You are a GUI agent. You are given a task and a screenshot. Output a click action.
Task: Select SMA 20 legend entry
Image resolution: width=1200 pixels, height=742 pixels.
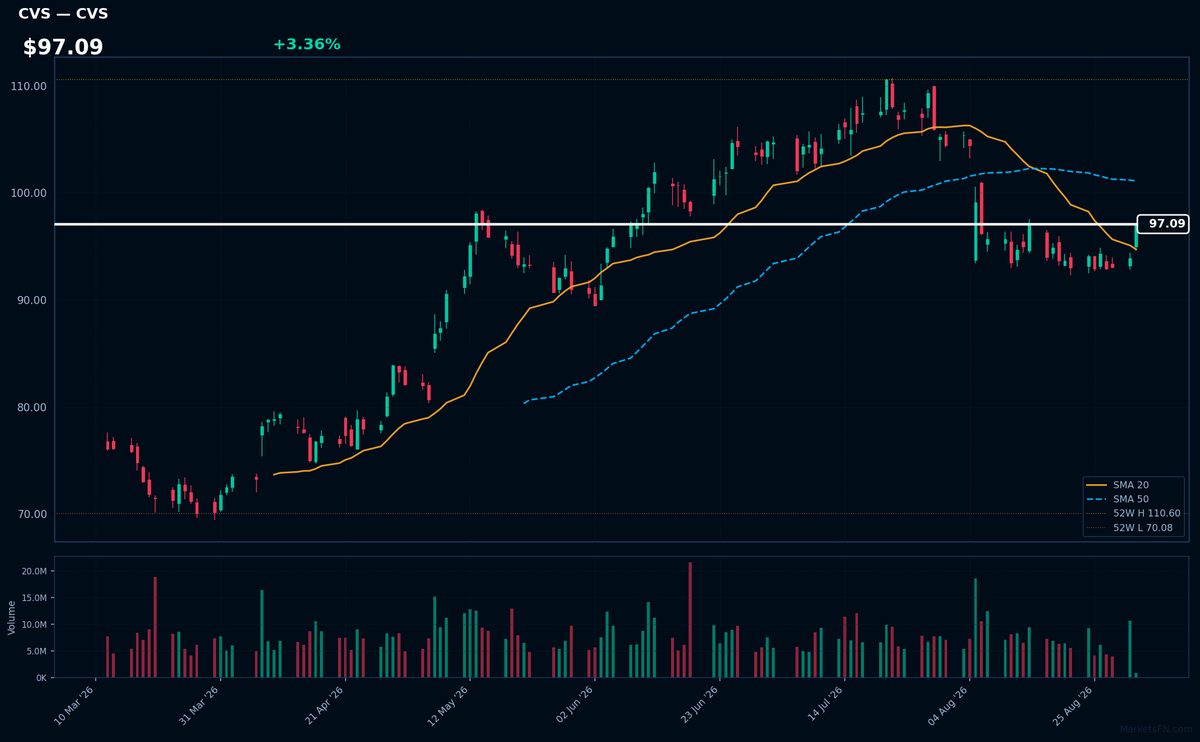[1132, 484]
